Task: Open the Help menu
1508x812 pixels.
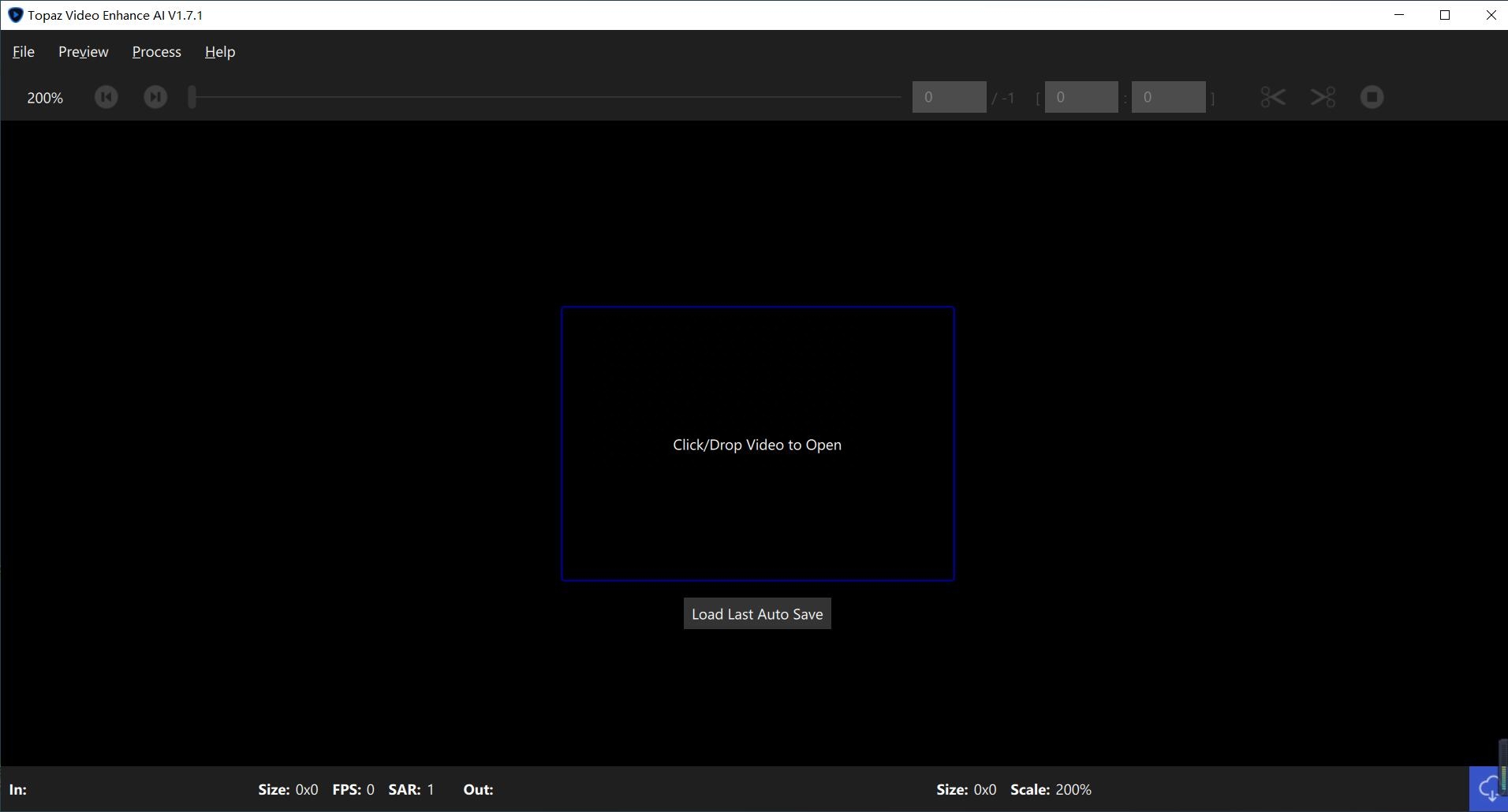Action: click(x=220, y=52)
